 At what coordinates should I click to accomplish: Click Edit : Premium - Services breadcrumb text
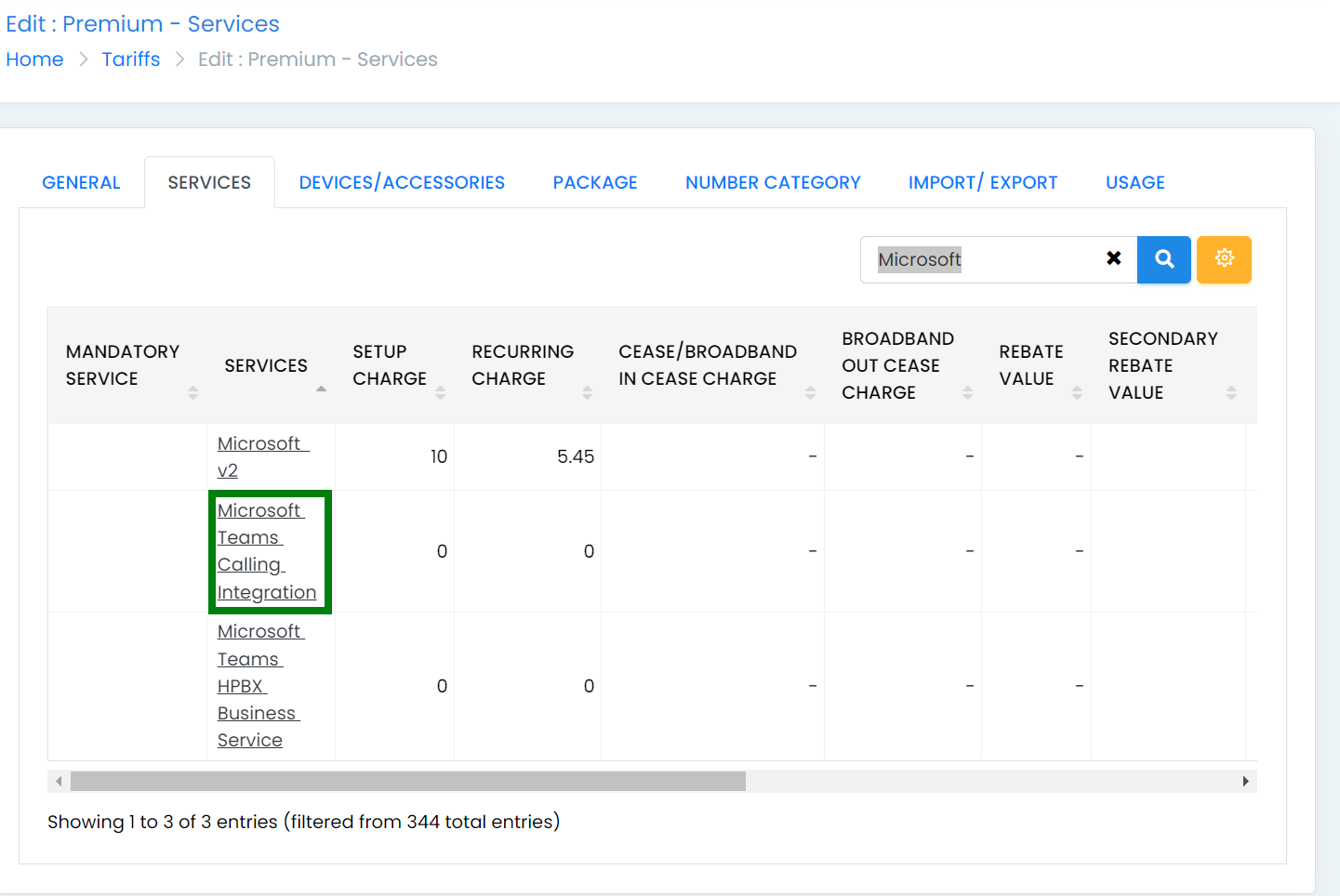coord(317,59)
